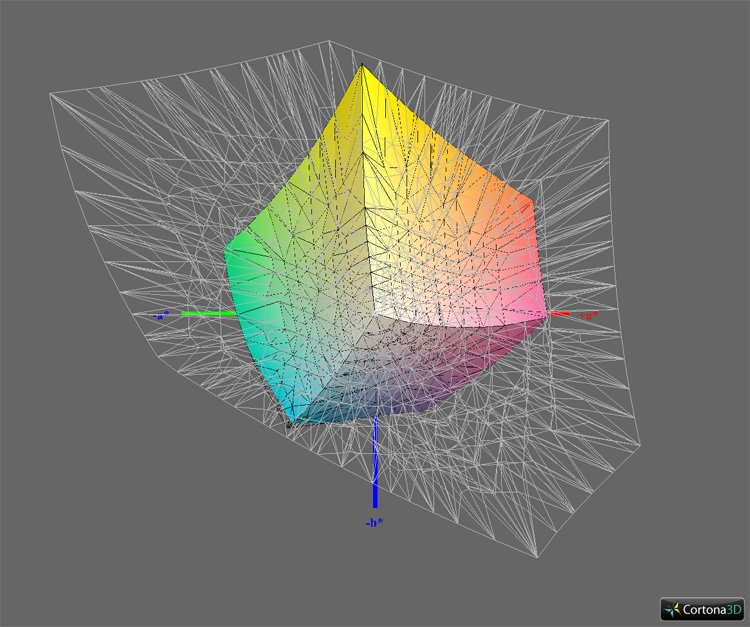The image size is (750, 627).
Task: Click the cyan bottom corner of the gamut
Action: (292, 423)
